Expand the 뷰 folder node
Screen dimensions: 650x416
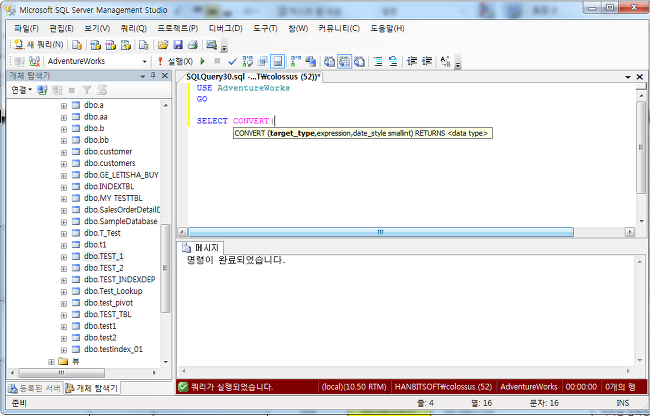51,362
